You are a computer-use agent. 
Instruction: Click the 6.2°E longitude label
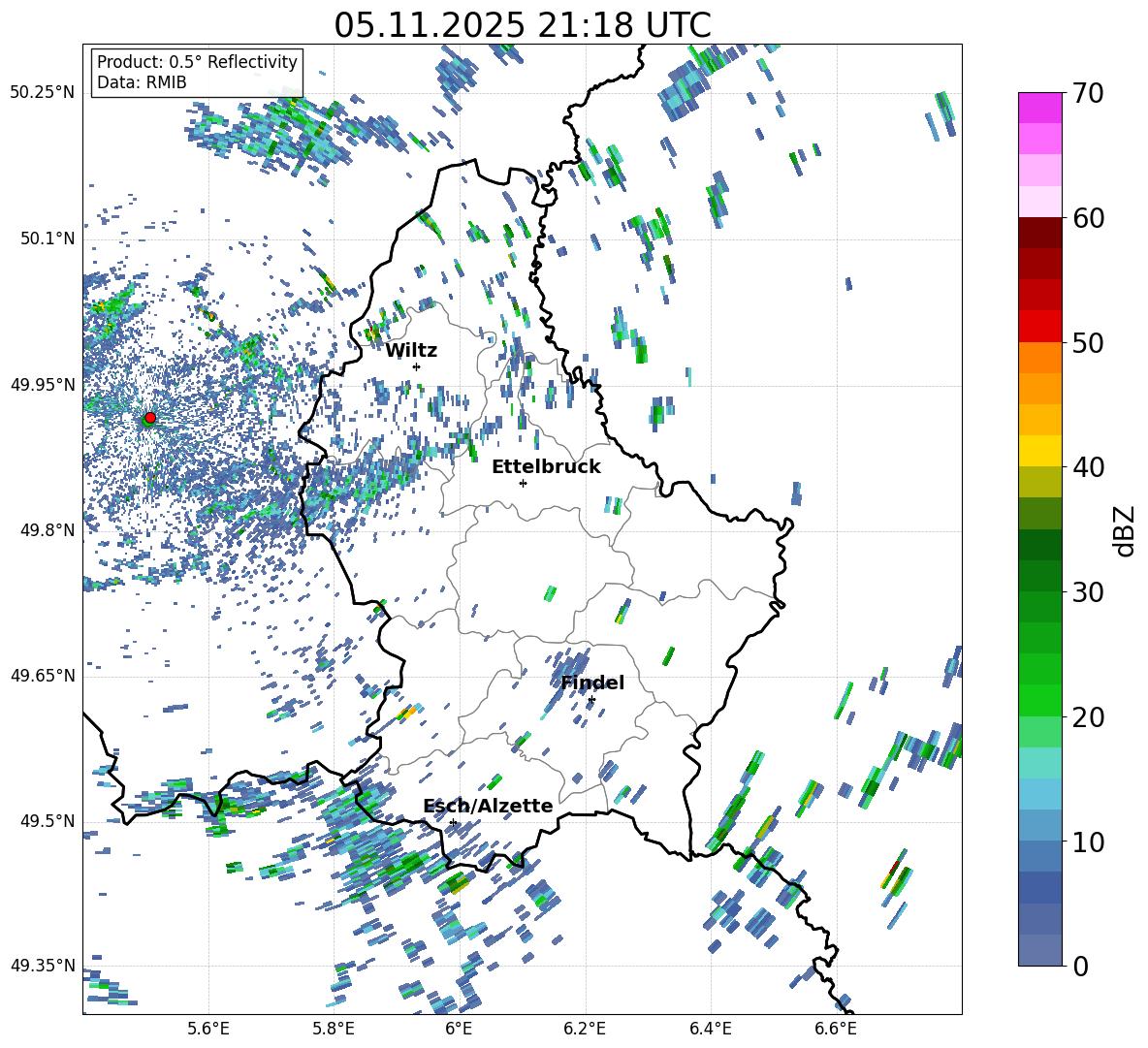coord(585,1029)
